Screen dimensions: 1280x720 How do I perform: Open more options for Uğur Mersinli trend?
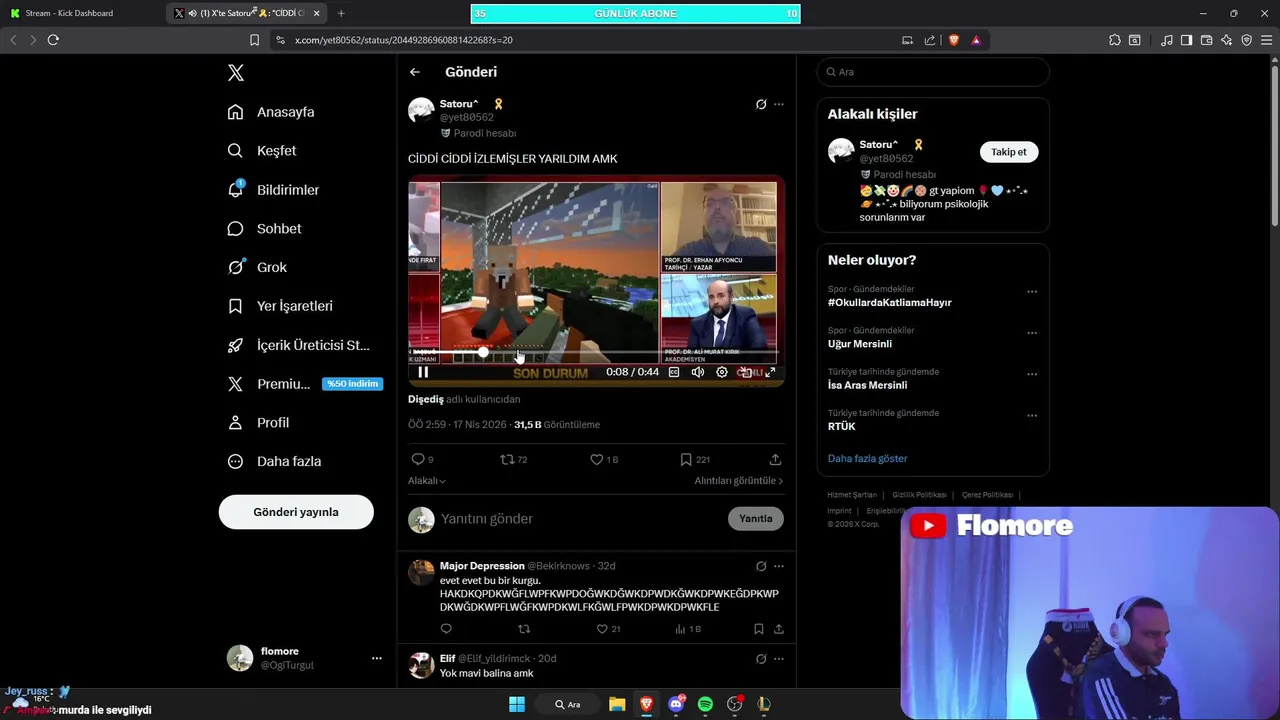[x=1032, y=333]
